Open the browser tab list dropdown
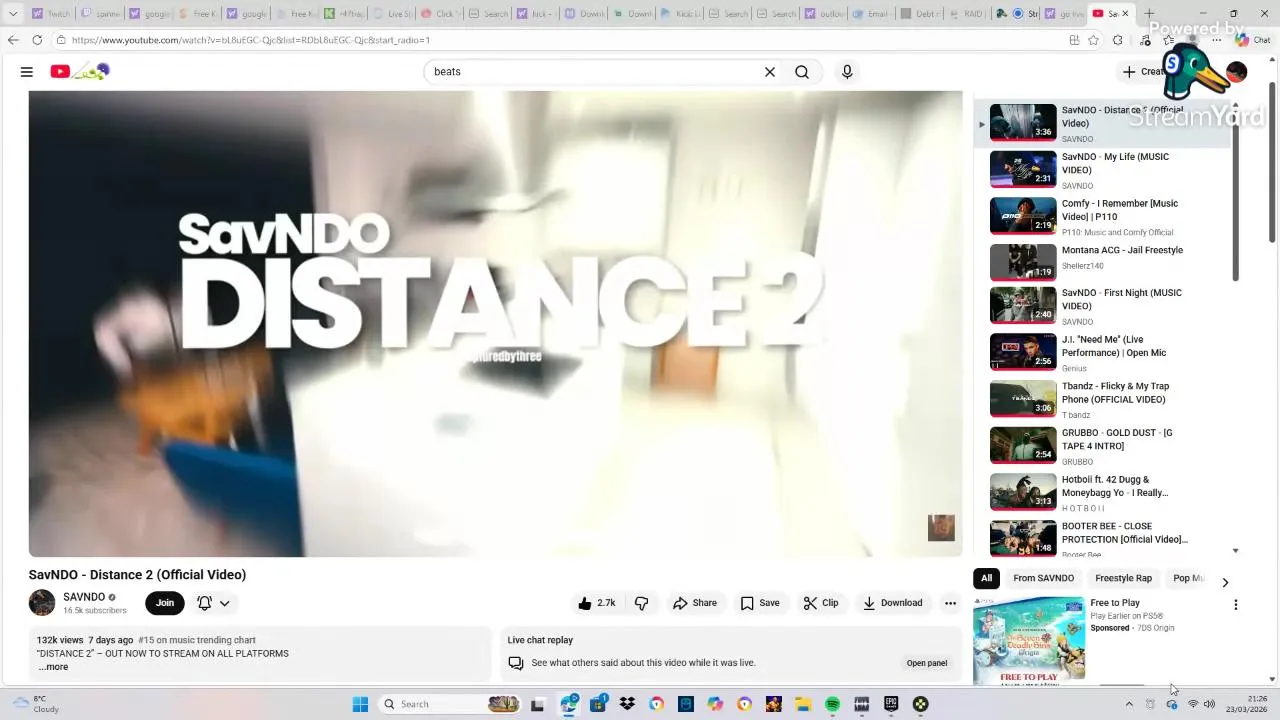This screenshot has width=1280, height=720. (13, 14)
